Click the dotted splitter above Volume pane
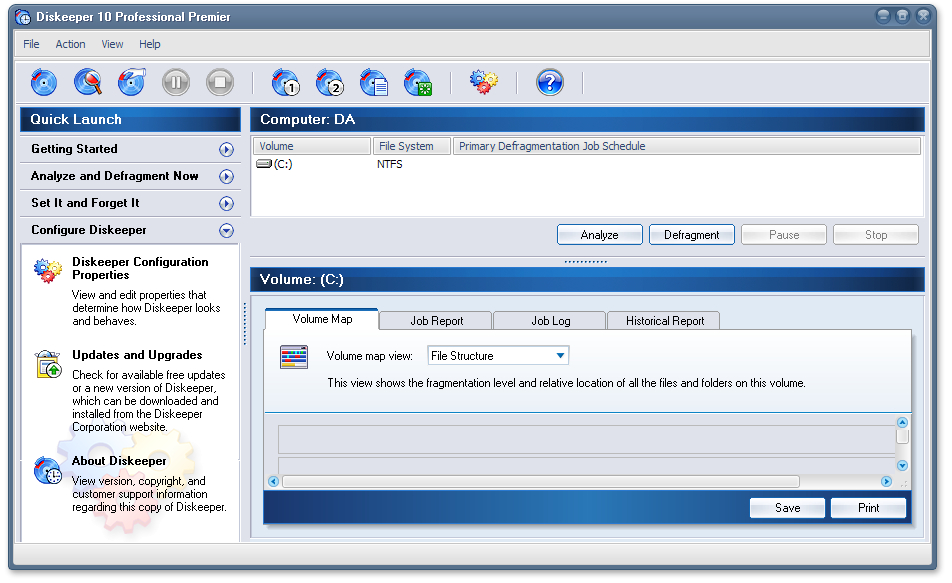This screenshot has width=952, height=583. [x=585, y=262]
